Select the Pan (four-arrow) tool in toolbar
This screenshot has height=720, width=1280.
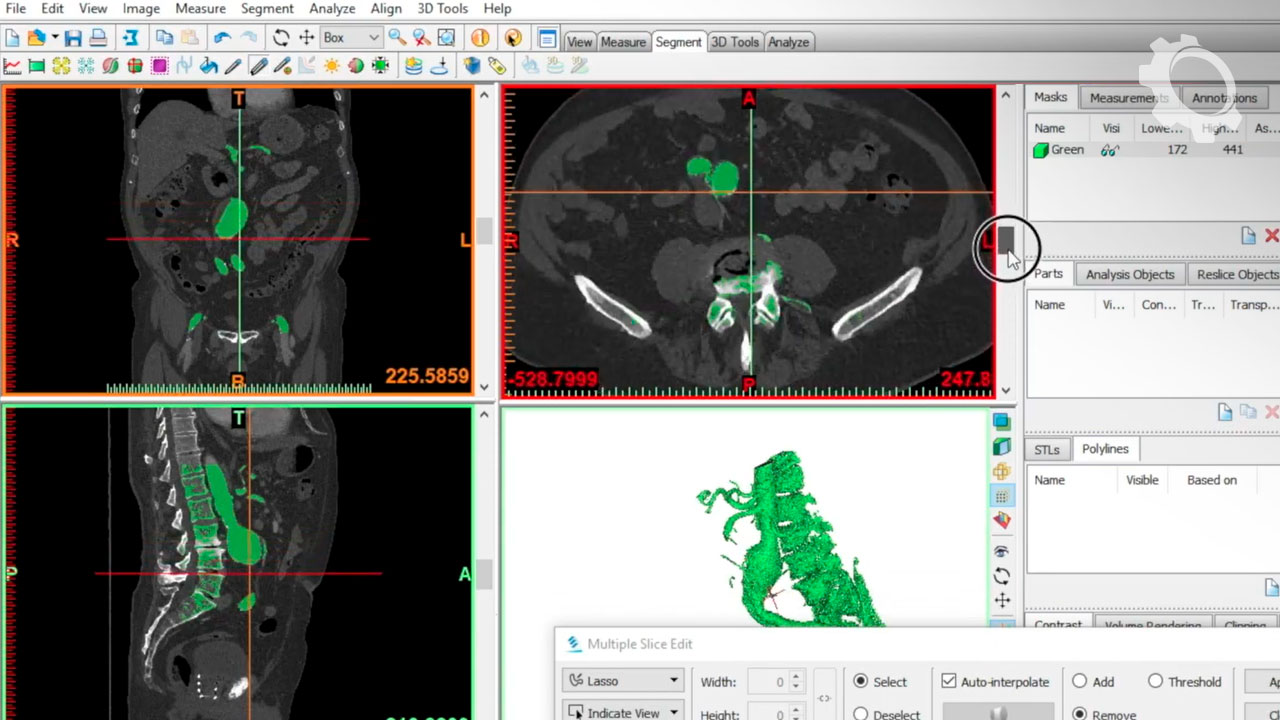click(x=306, y=38)
